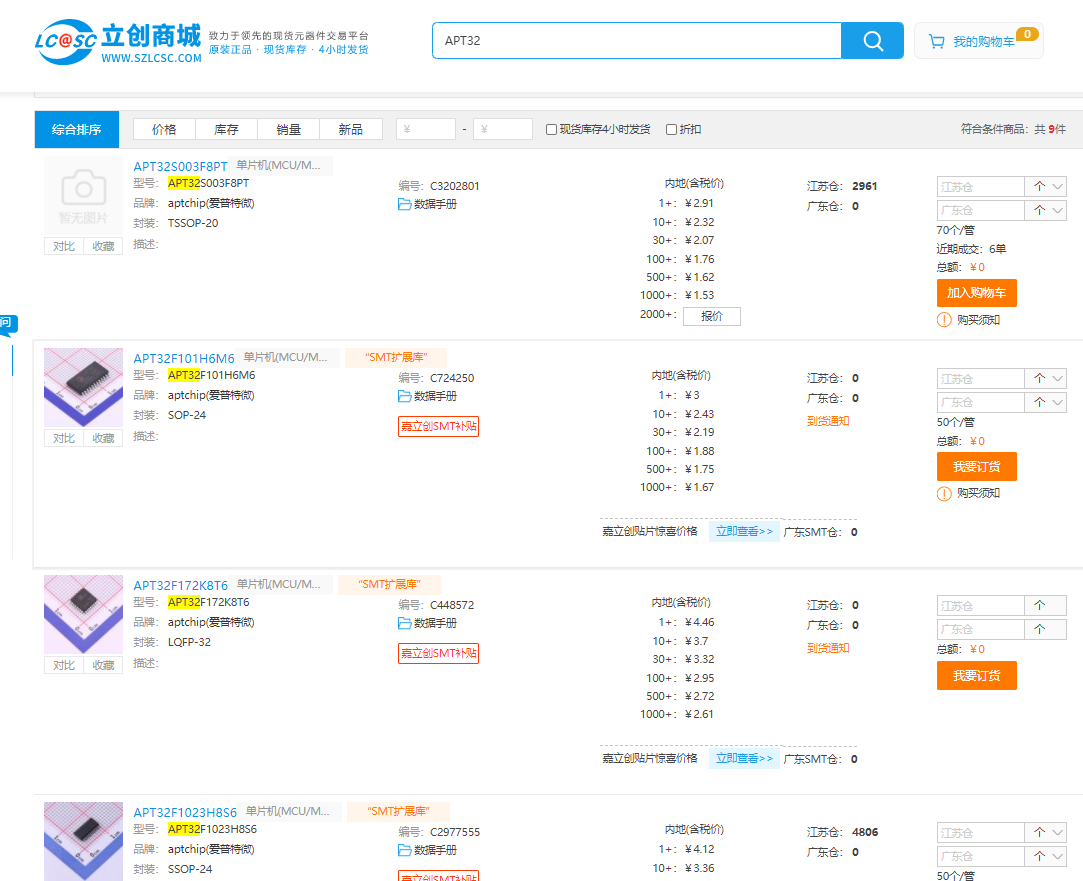Image resolution: width=1083 pixels, height=881 pixels.
Task: Open product link APT32F172K8T6
Action: coord(180,585)
